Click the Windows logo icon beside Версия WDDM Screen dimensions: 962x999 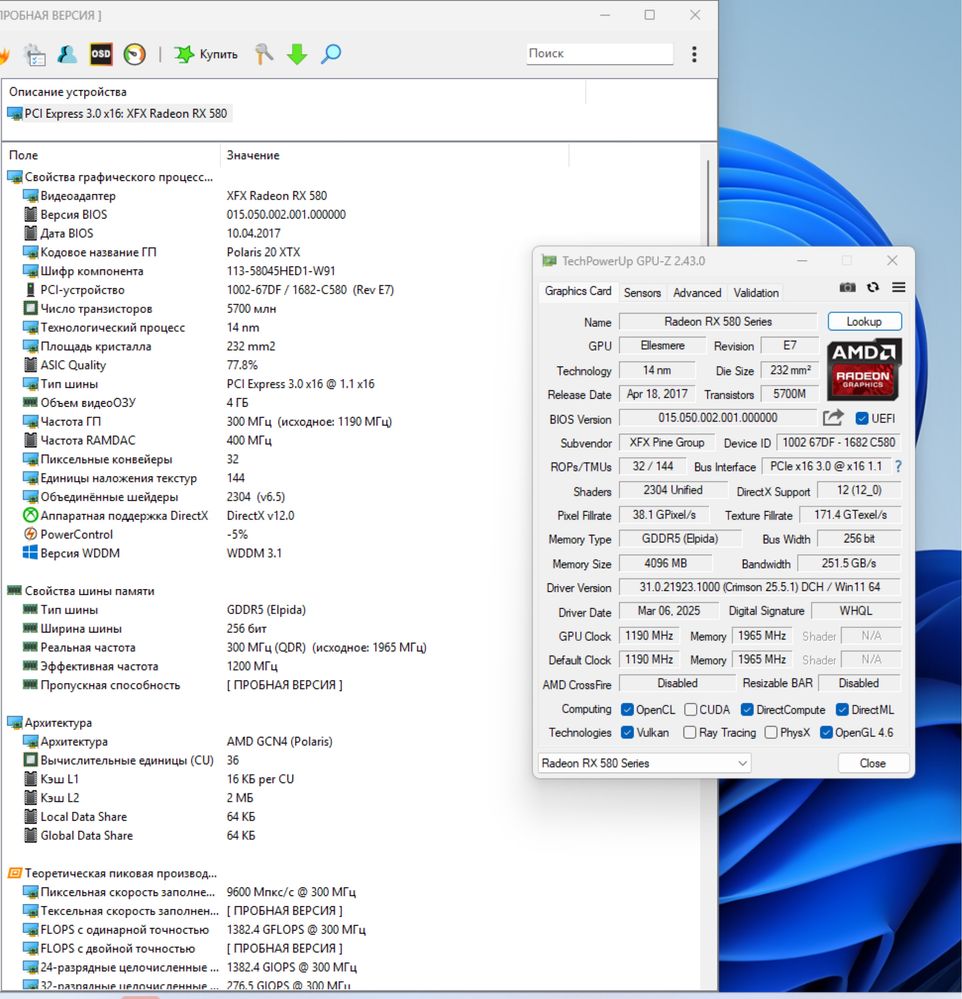click(30, 552)
